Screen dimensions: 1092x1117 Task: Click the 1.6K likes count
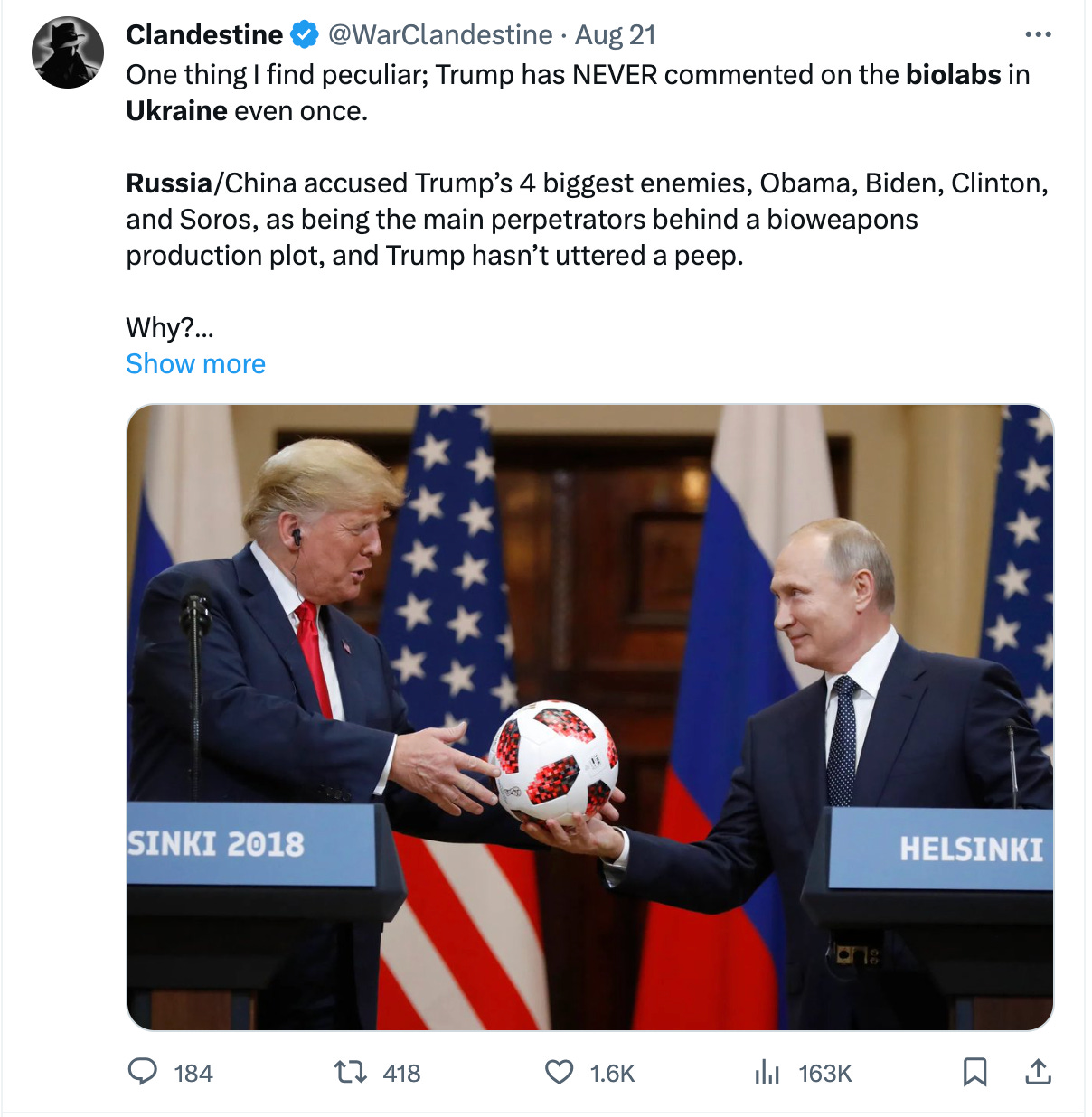[x=612, y=1073]
